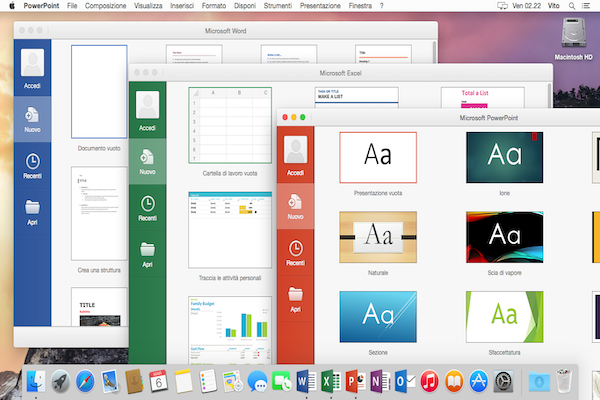Select Documento vuoto in Word
Viewport: 600px width, 400px height.
99,91
